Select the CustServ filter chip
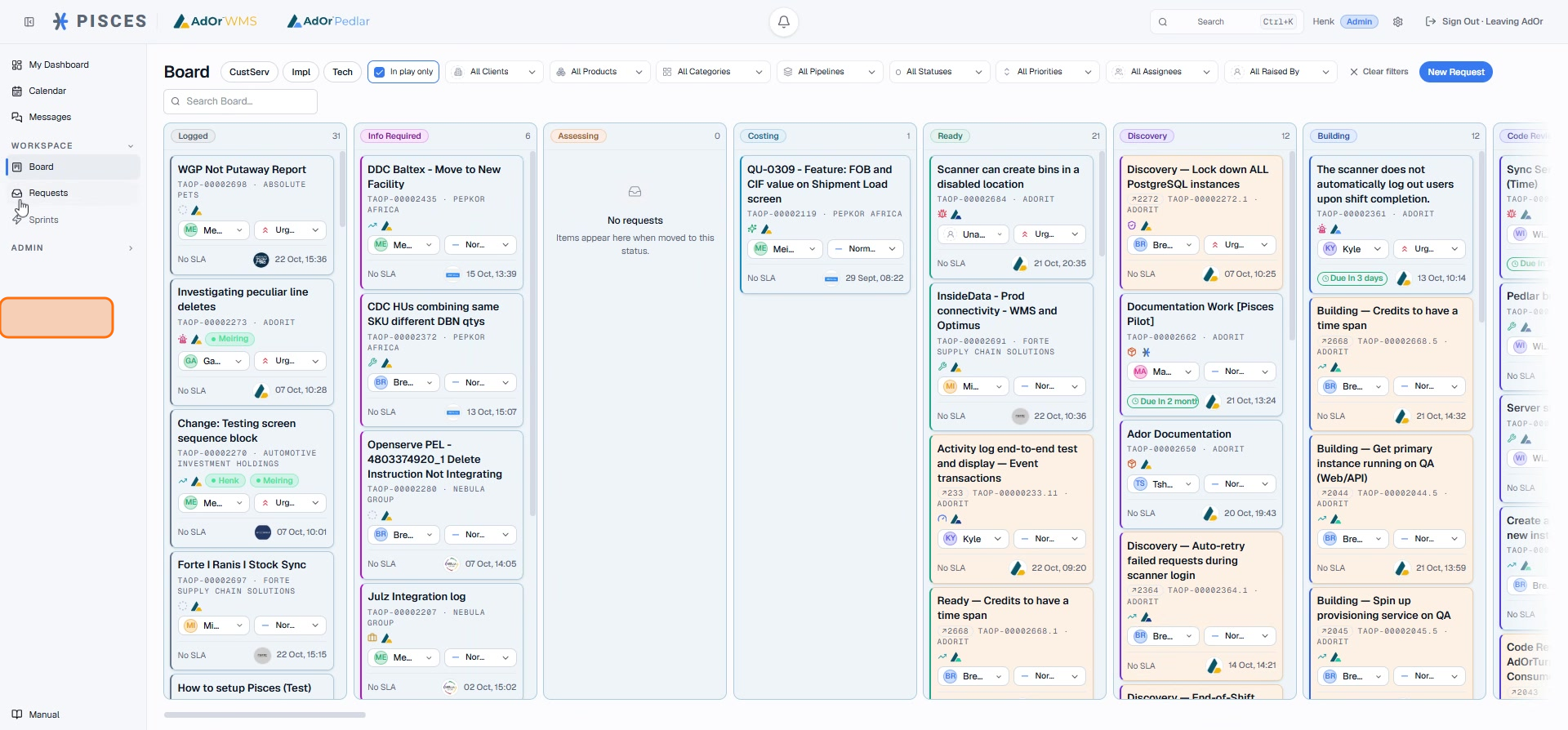Image resolution: width=1568 pixels, height=730 pixels. [249, 72]
